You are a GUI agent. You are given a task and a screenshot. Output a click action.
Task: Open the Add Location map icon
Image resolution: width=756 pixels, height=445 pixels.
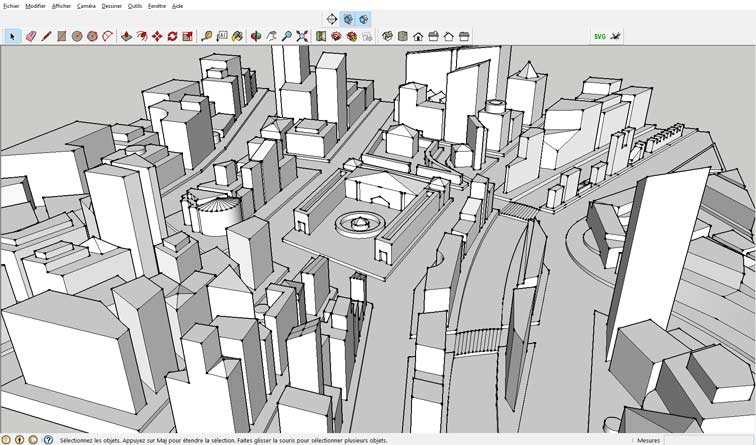(x=321, y=36)
